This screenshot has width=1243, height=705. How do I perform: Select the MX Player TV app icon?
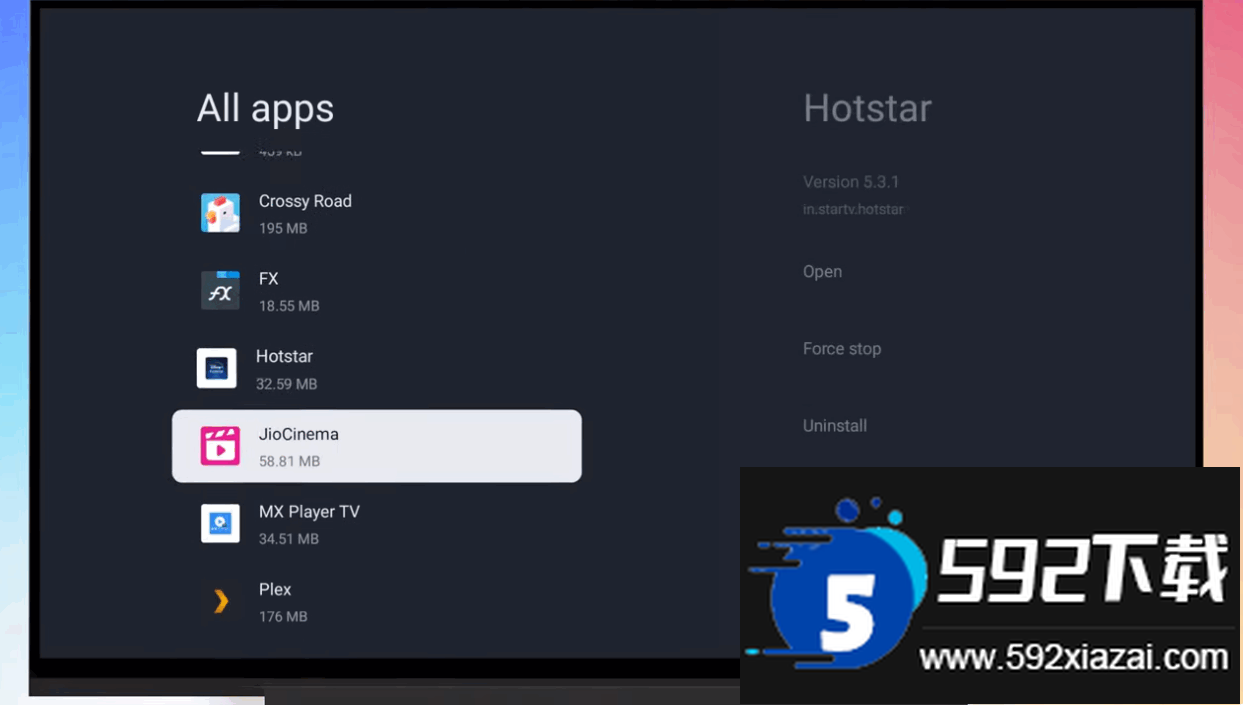click(220, 523)
